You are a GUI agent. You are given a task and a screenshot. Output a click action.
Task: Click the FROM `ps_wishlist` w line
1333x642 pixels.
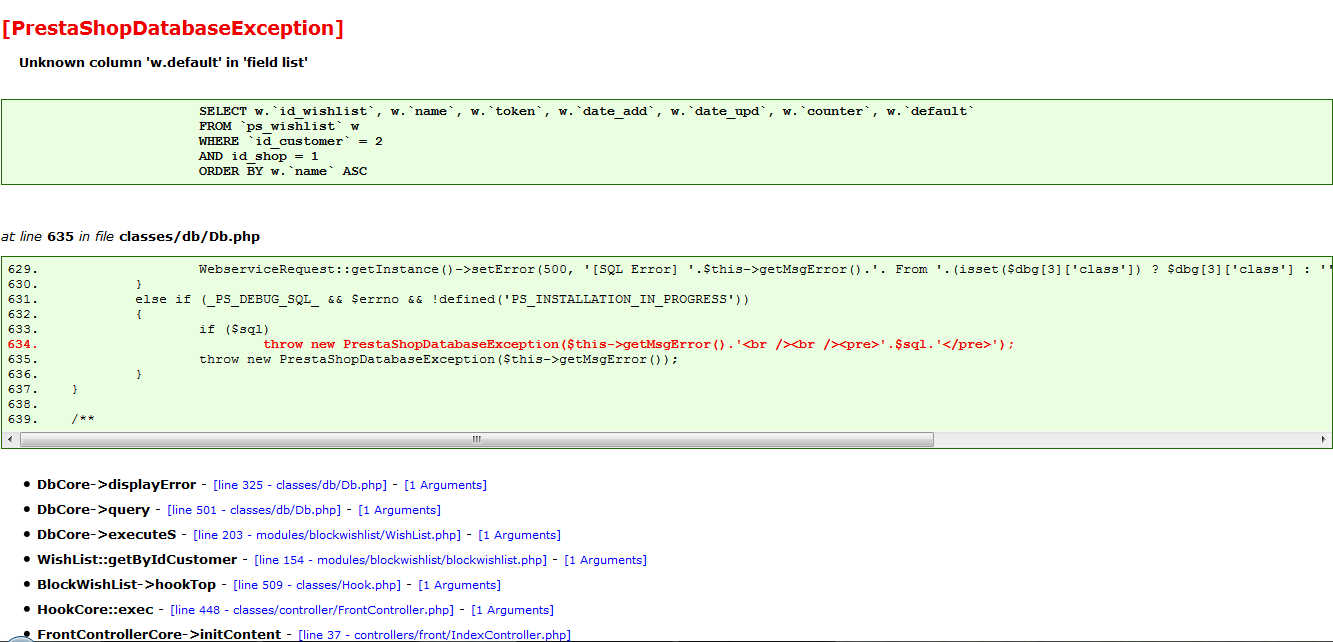click(279, 126)
